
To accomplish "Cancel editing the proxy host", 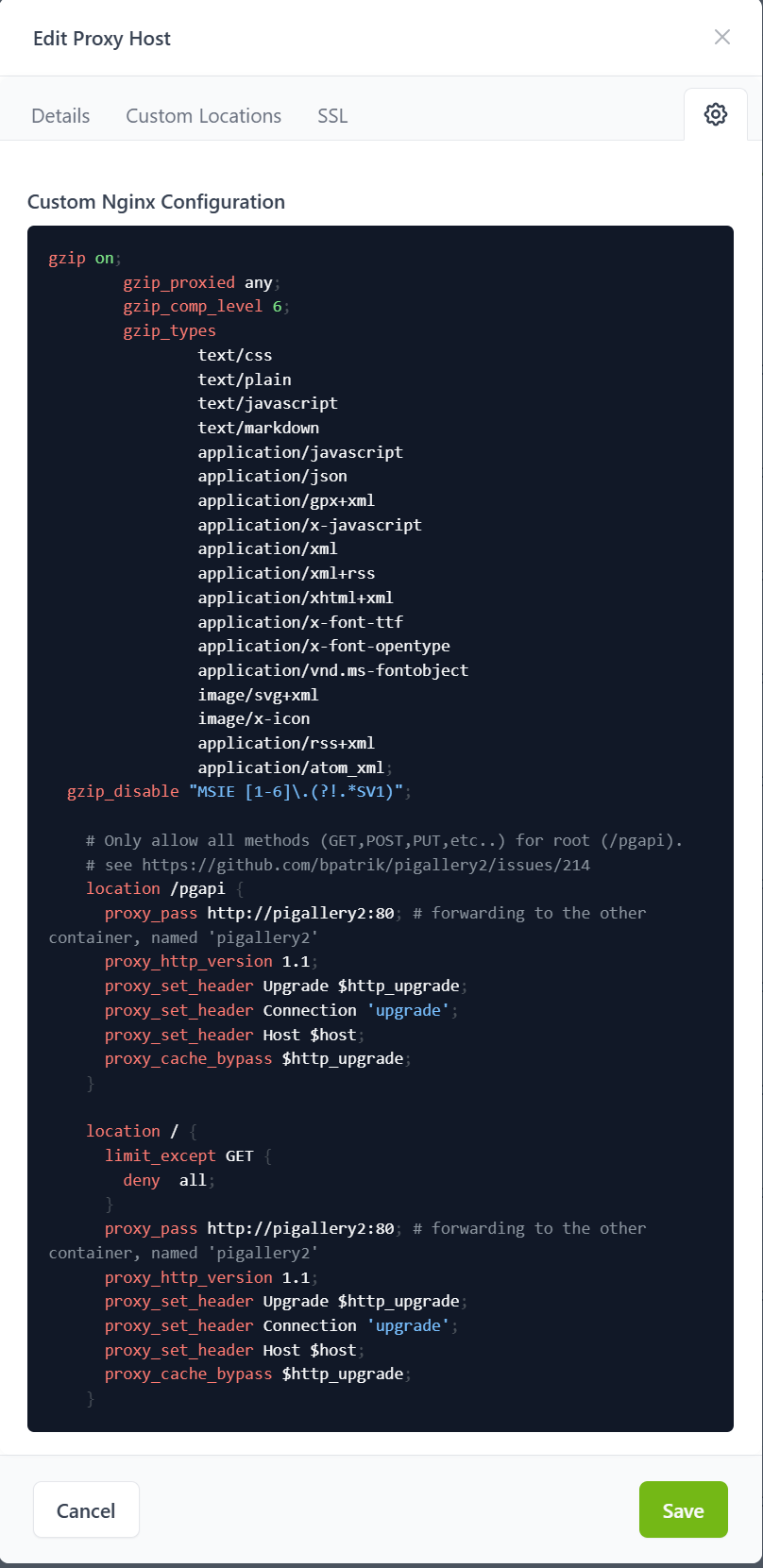I will 86,1509.
